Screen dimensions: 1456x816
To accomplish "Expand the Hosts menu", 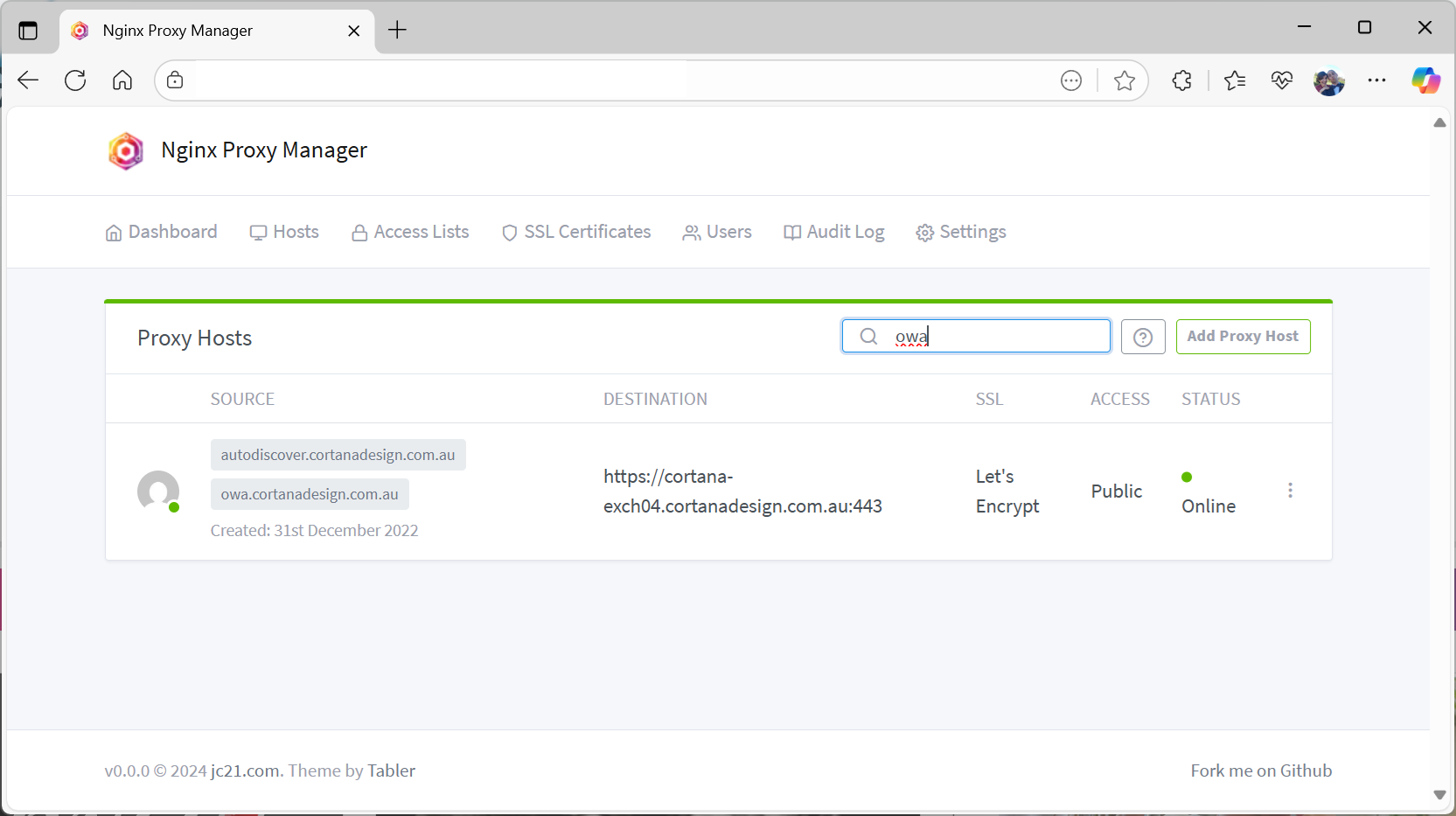I will point(284,232).
